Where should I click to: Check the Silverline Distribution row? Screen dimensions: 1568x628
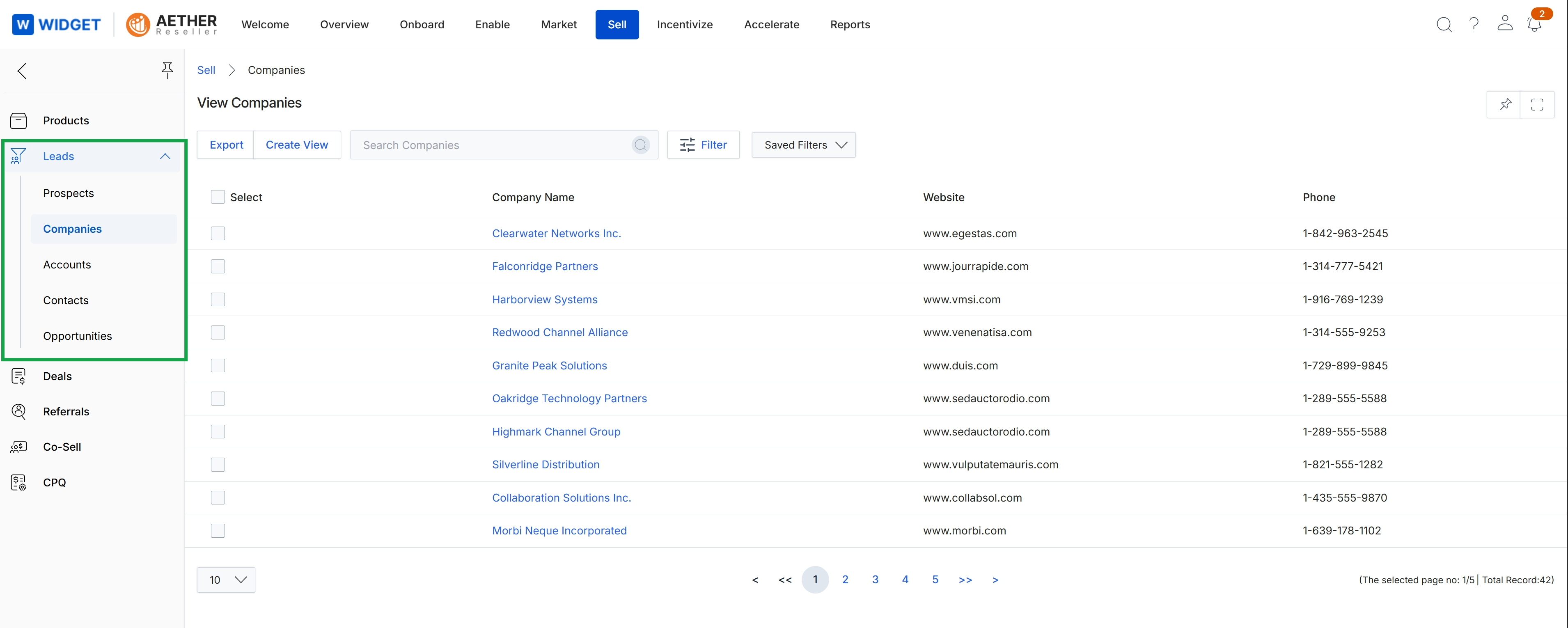coord(218,464)
